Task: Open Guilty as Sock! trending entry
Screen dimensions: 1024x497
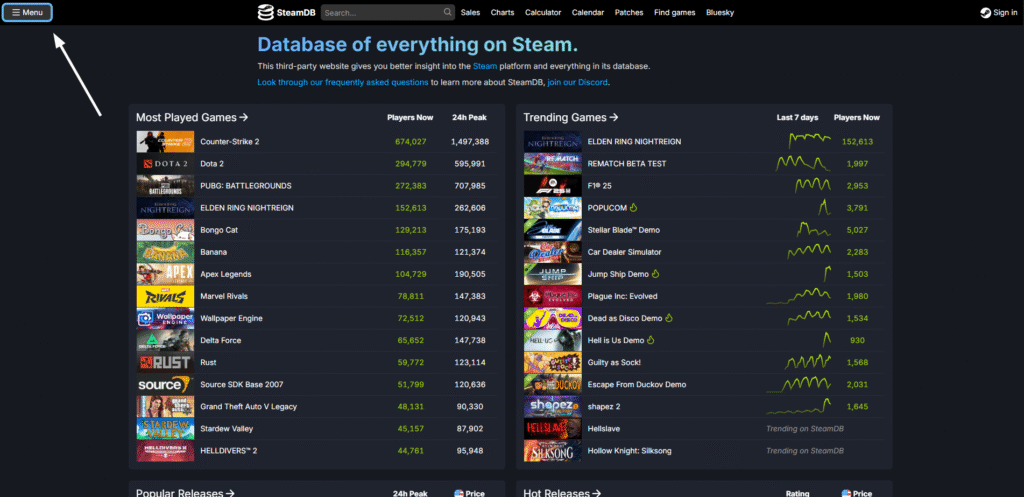Action: tap(614, 362)
